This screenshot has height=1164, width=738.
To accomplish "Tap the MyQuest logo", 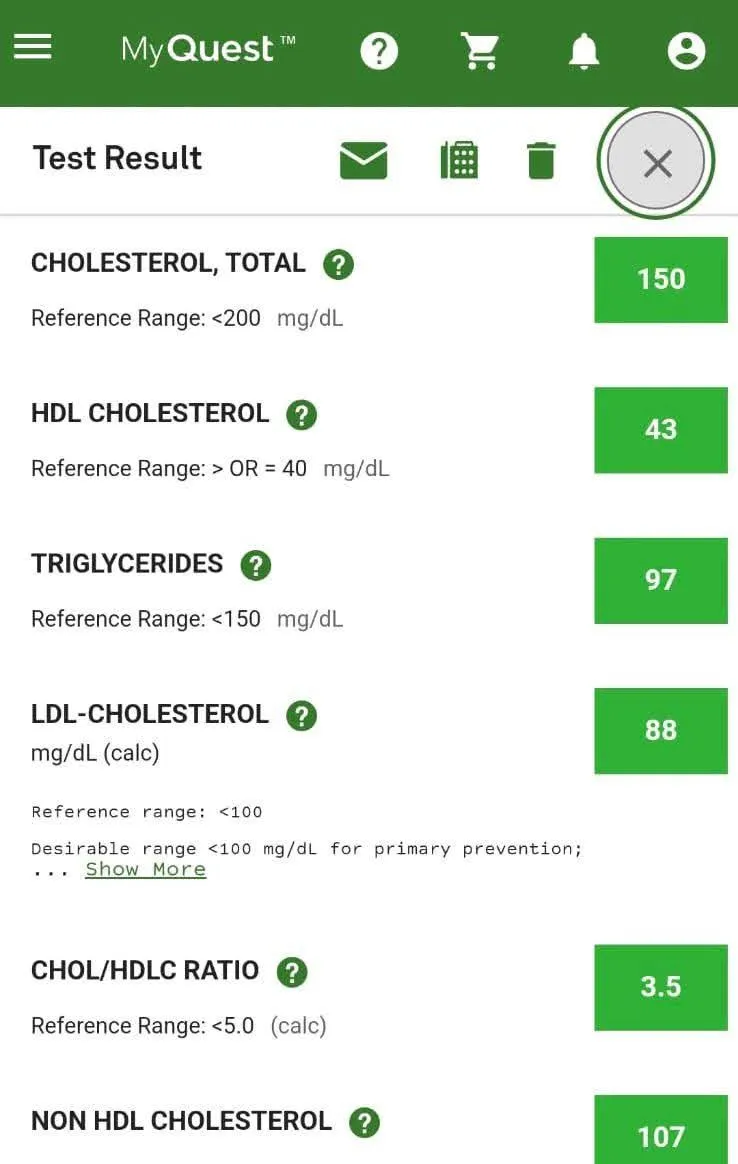I will click(x=209, y=50).
